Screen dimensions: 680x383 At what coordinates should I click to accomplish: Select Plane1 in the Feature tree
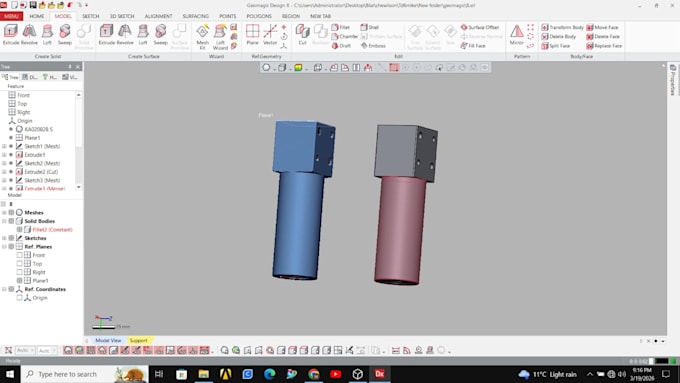coord(33,138)
